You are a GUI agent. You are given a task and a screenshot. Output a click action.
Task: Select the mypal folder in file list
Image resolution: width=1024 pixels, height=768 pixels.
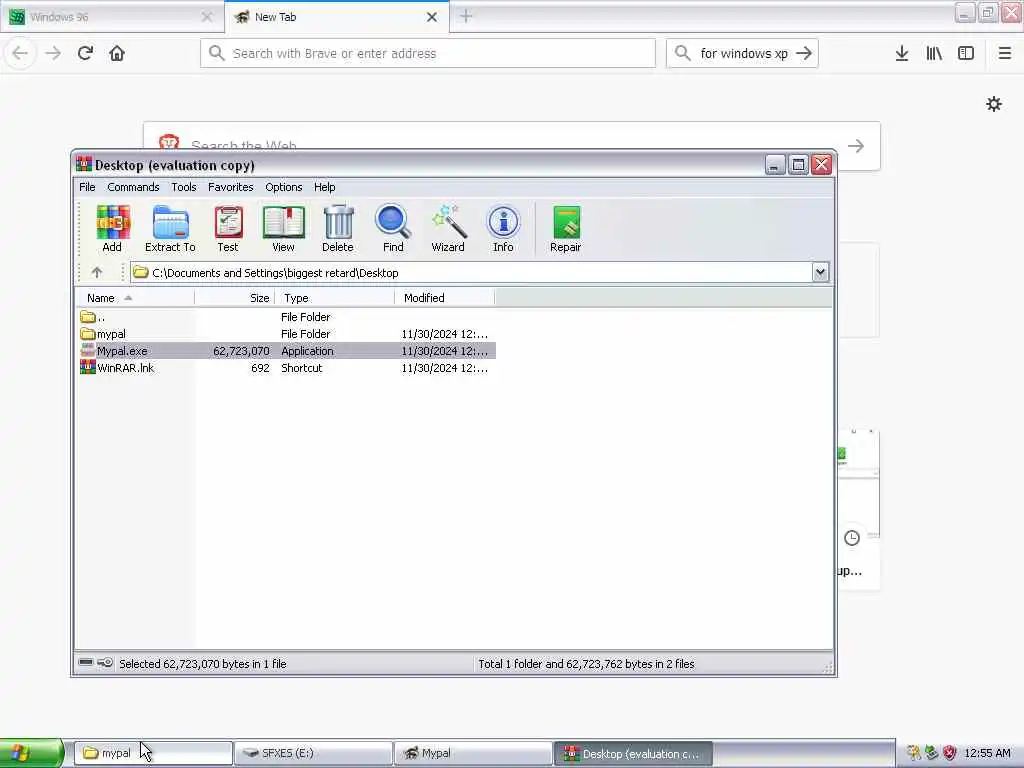tap(286, 334)
